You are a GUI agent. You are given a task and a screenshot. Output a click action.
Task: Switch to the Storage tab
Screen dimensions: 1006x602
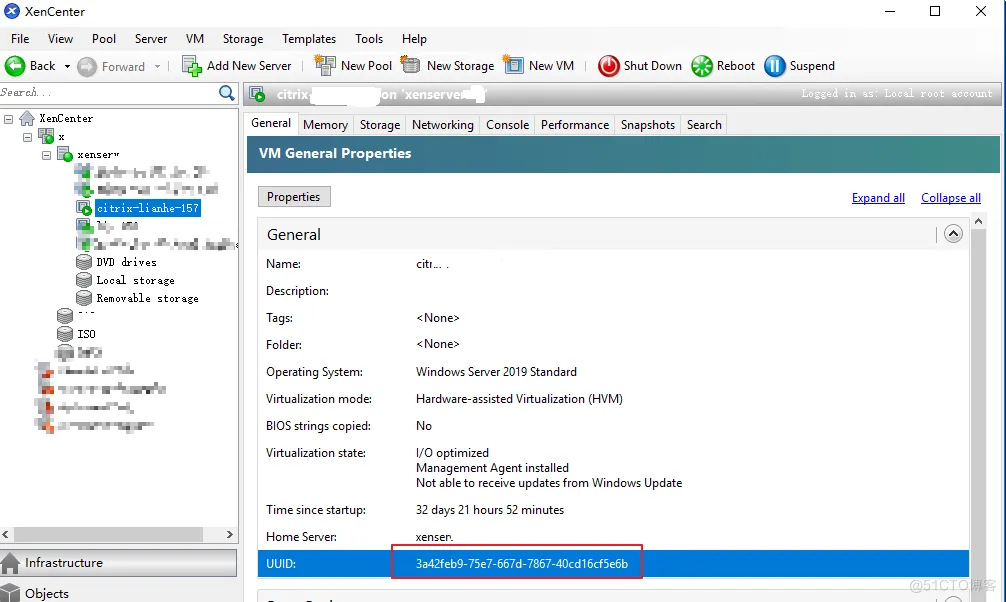(380, 125)
